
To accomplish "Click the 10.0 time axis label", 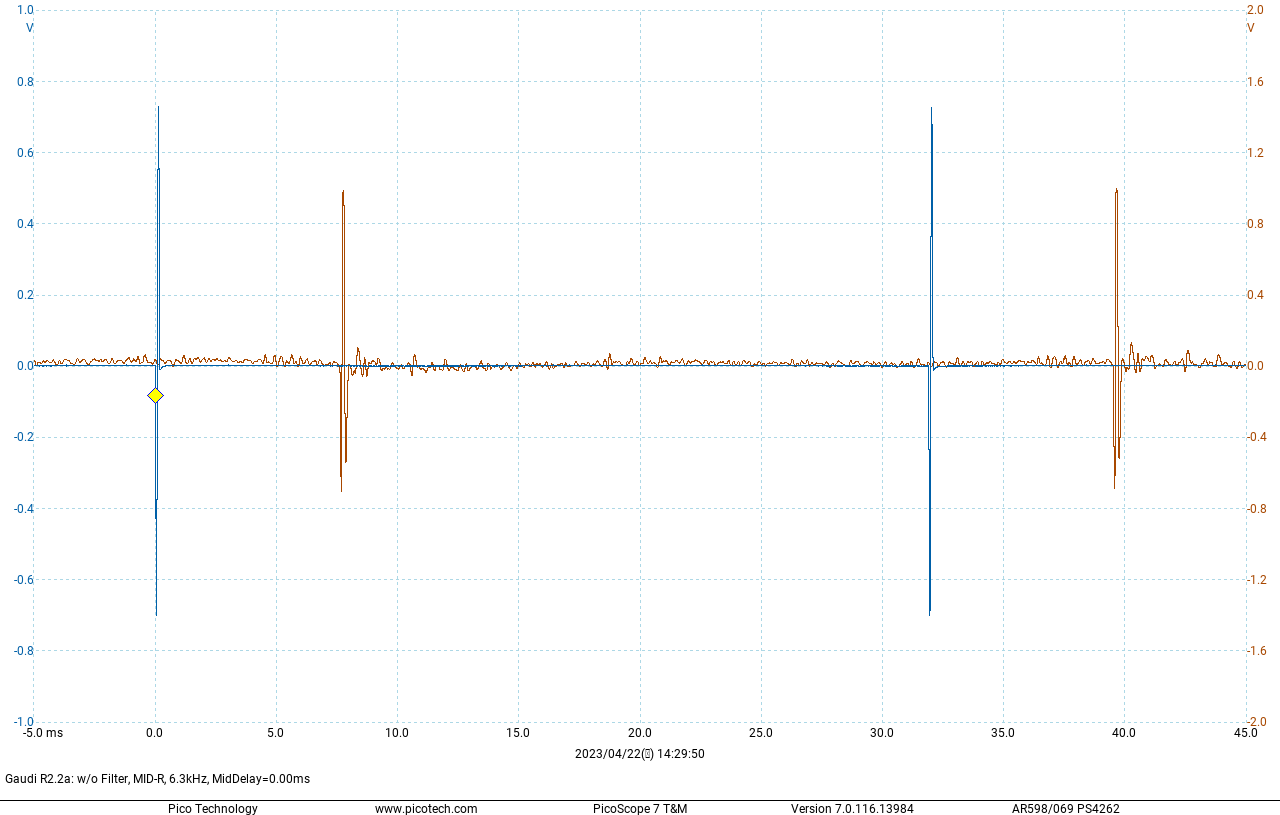I will (x=397, y=733).
